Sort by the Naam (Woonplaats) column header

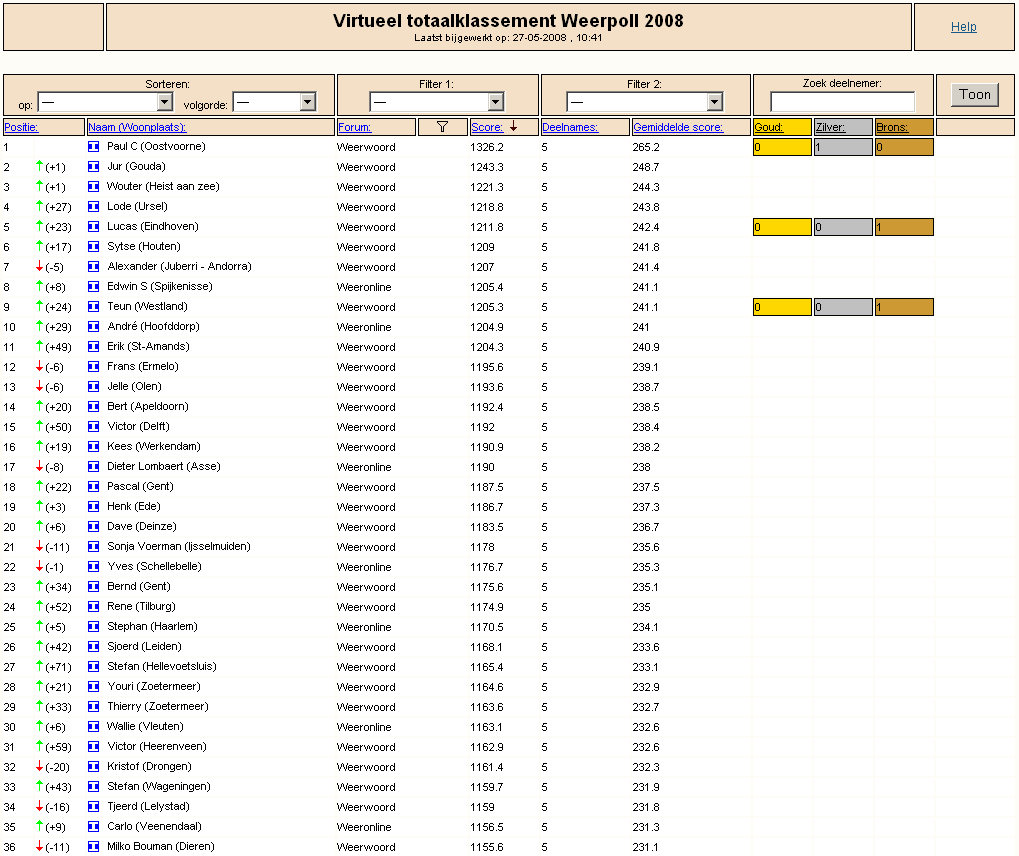(137, 127)
